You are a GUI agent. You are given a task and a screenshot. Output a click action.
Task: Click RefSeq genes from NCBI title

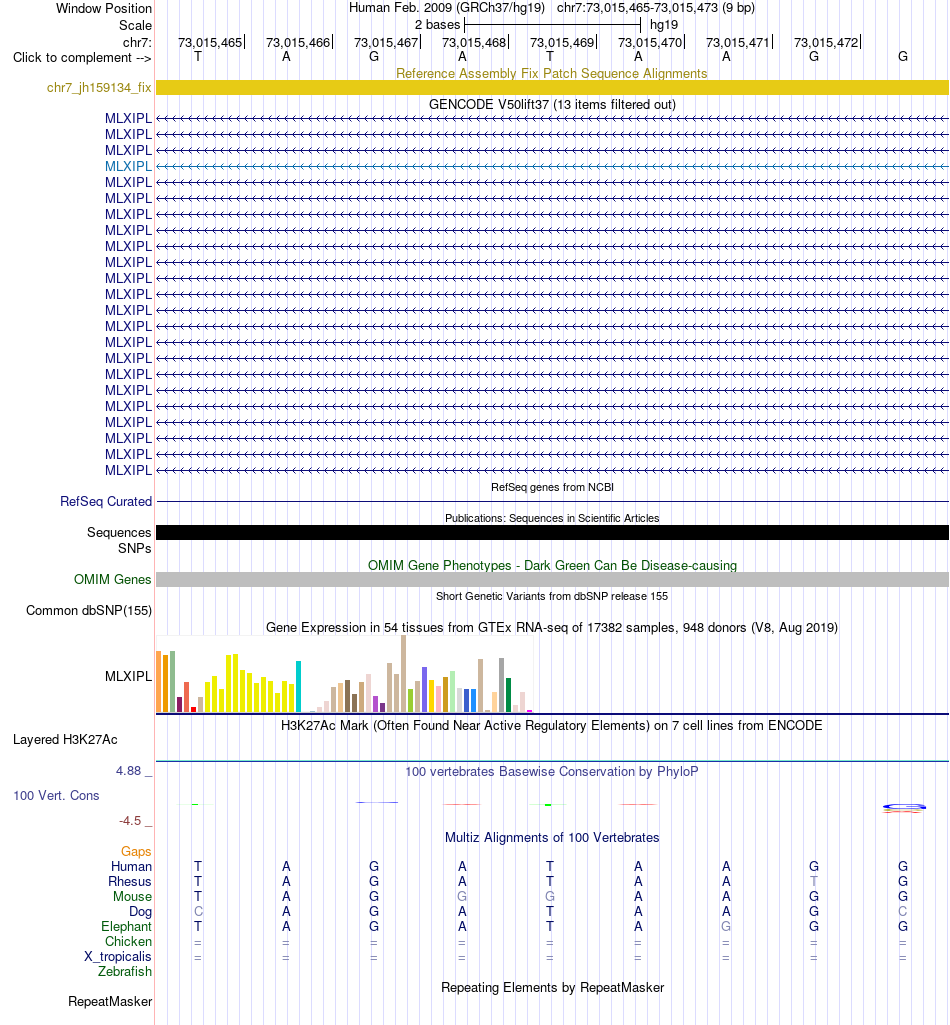[x=552, y=487]
